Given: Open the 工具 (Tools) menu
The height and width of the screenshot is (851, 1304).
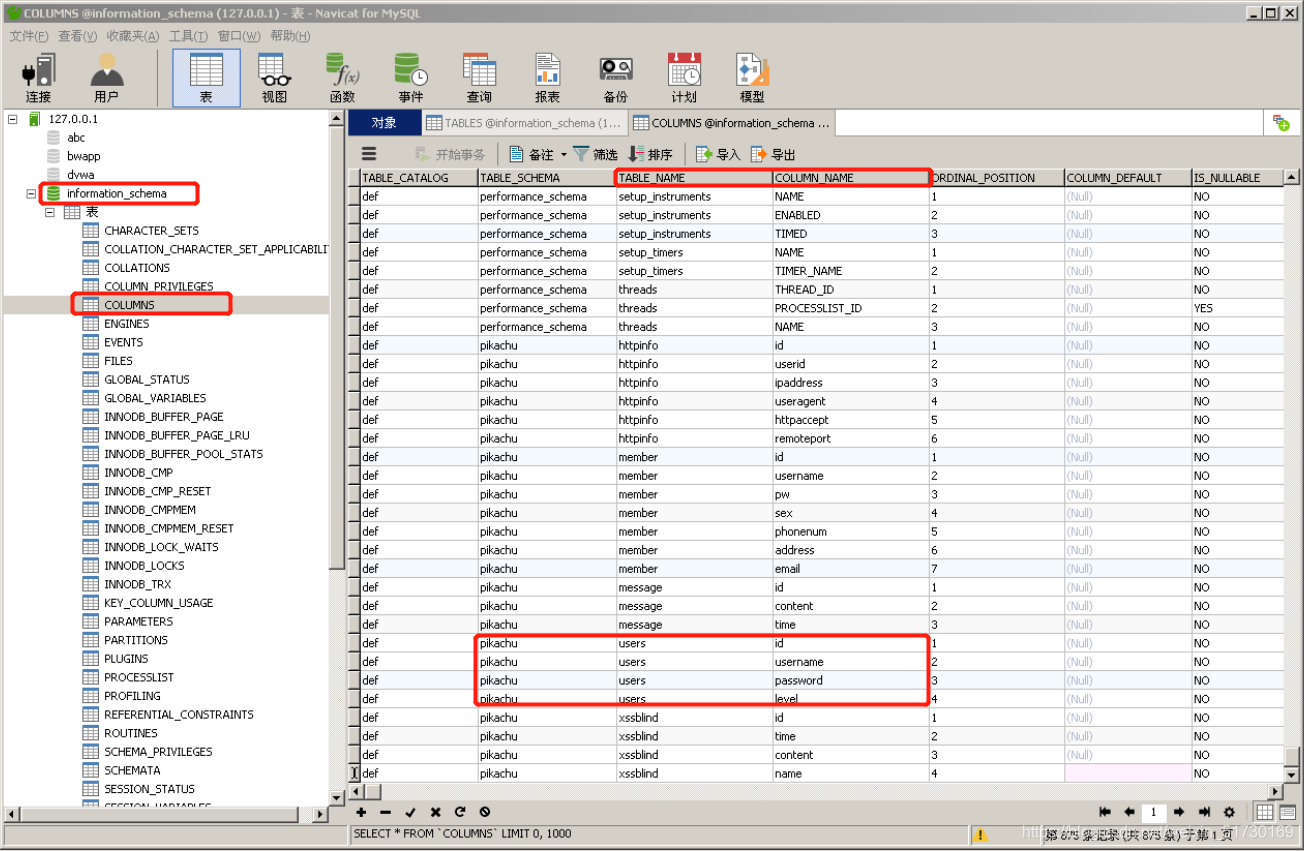Looking at the screenshot, I should pyautogui.click(x=188, y=36).
